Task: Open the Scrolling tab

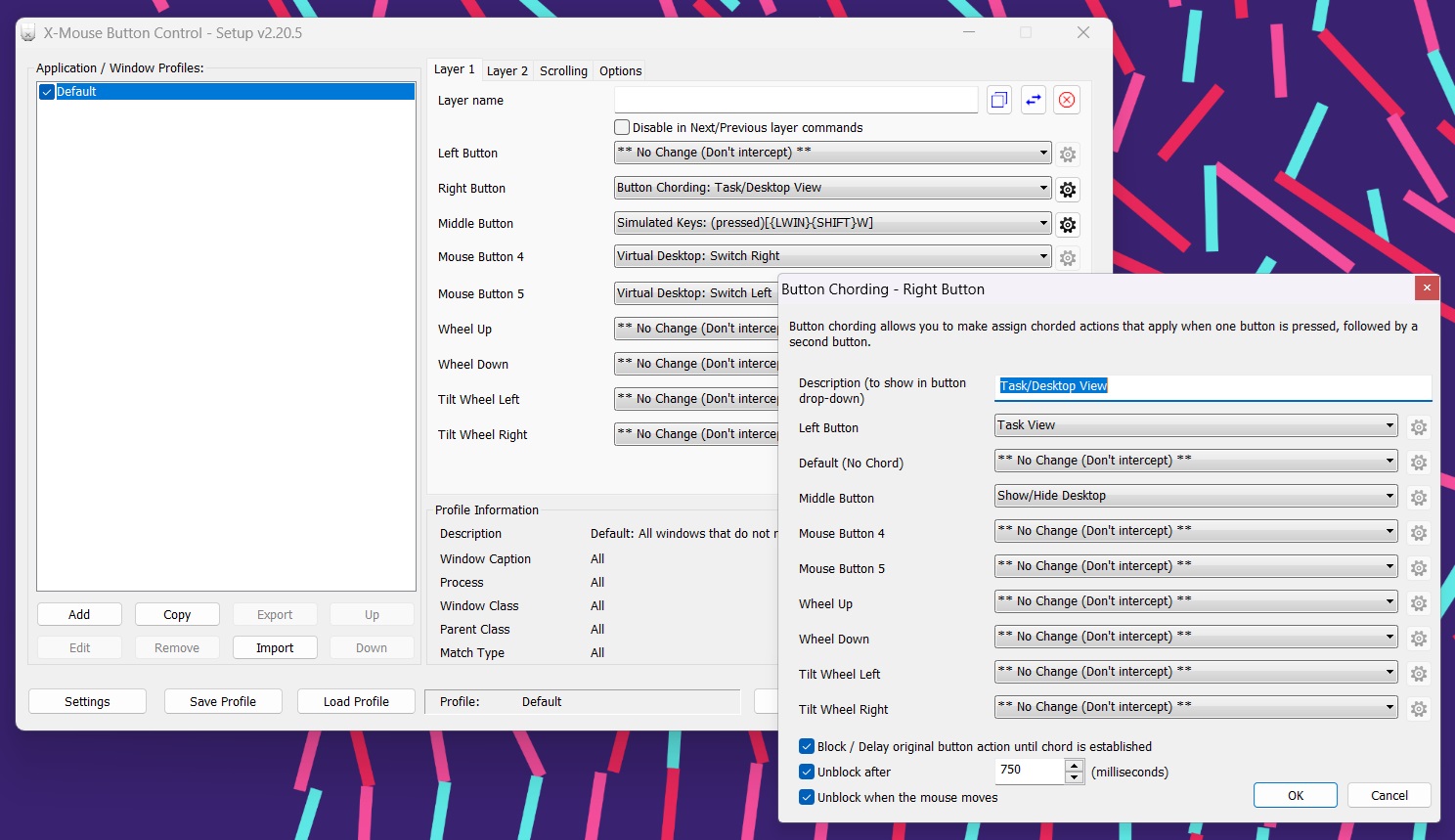Action: tap(563, 70)
